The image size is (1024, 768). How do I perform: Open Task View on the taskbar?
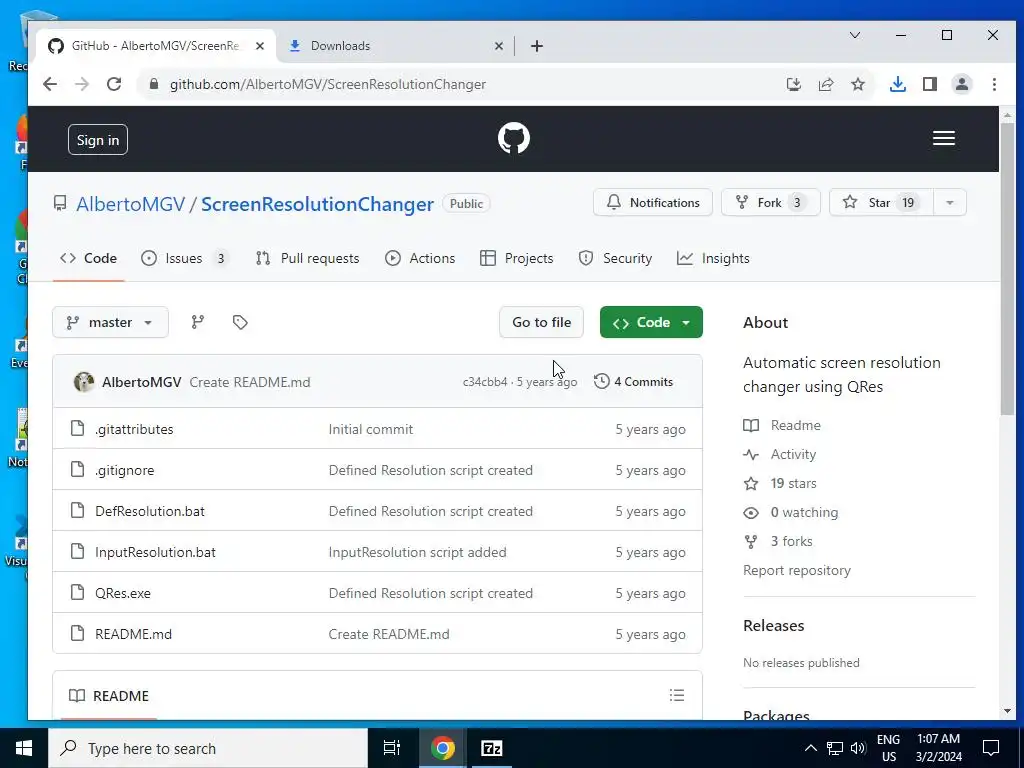(392, 748)
